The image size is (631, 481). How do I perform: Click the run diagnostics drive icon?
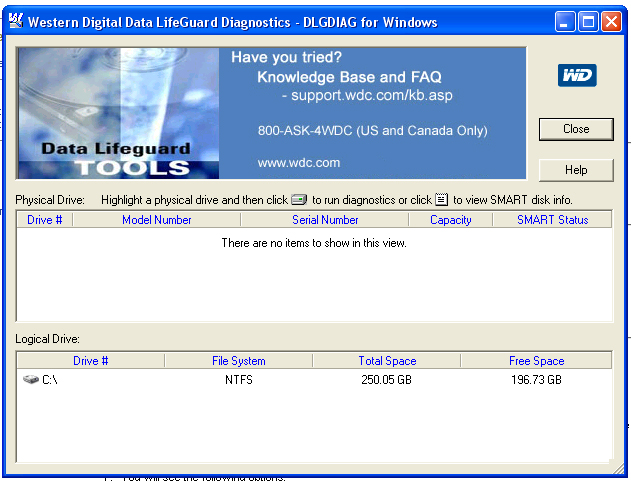[299, 200]
